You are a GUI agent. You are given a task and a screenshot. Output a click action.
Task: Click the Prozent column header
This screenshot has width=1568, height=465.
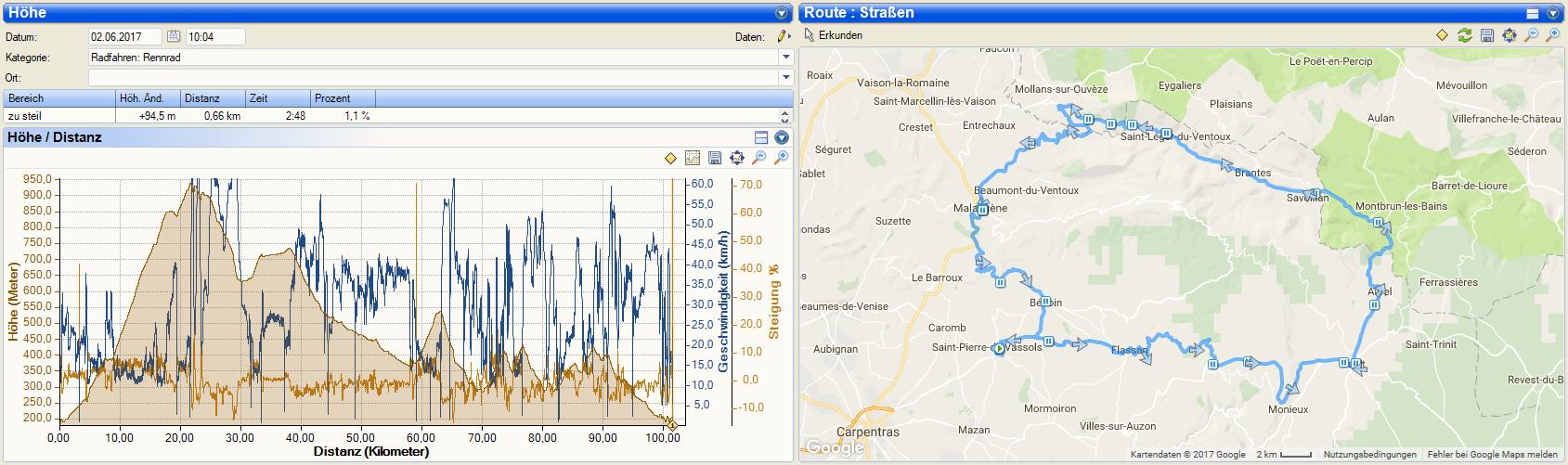click(x=343, y=98)
